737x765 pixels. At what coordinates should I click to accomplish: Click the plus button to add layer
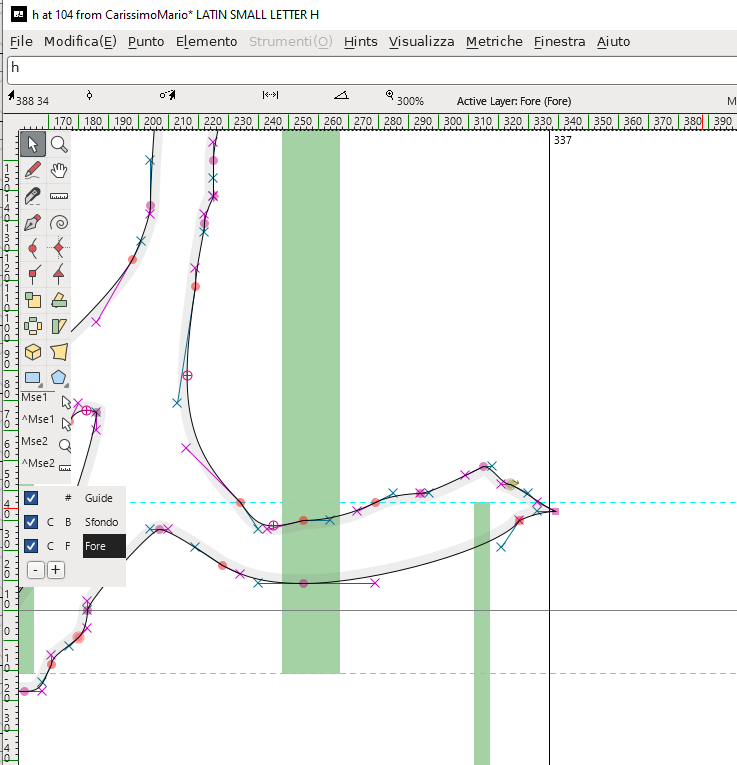56,570
